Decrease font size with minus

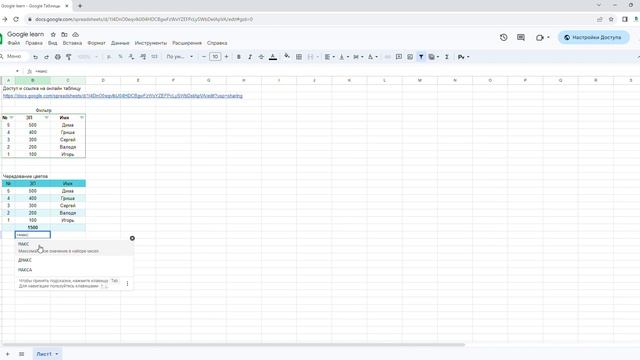[204, 57]
